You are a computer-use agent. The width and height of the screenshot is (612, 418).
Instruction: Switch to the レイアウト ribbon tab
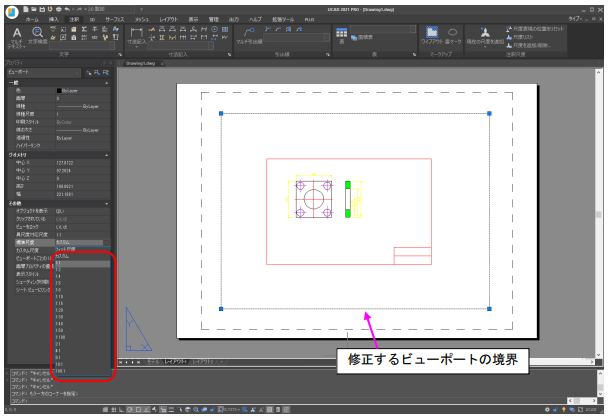click(x=169, y=19)
